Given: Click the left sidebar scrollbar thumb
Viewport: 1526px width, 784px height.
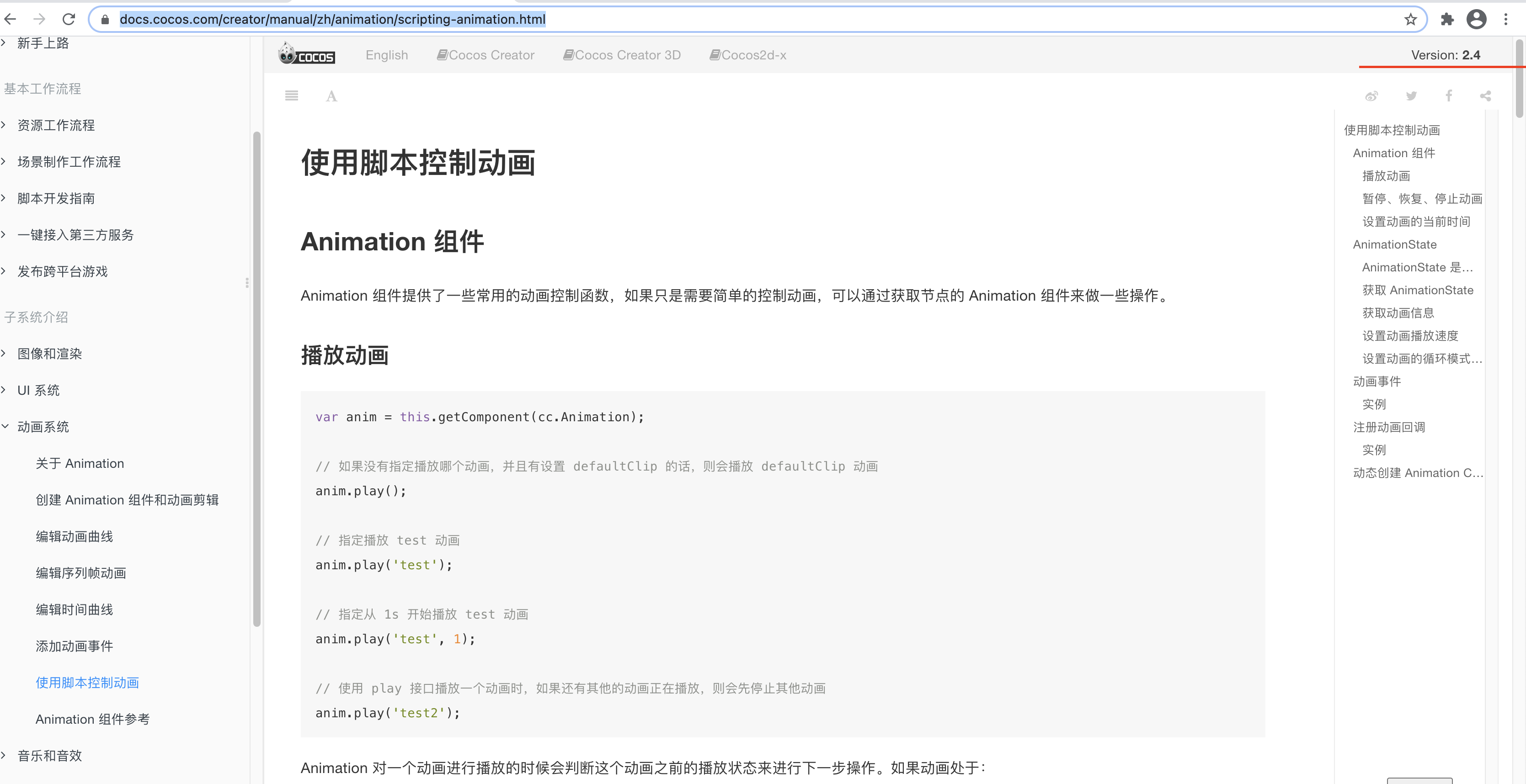Looking at the screenshot, I should (256, 379).
